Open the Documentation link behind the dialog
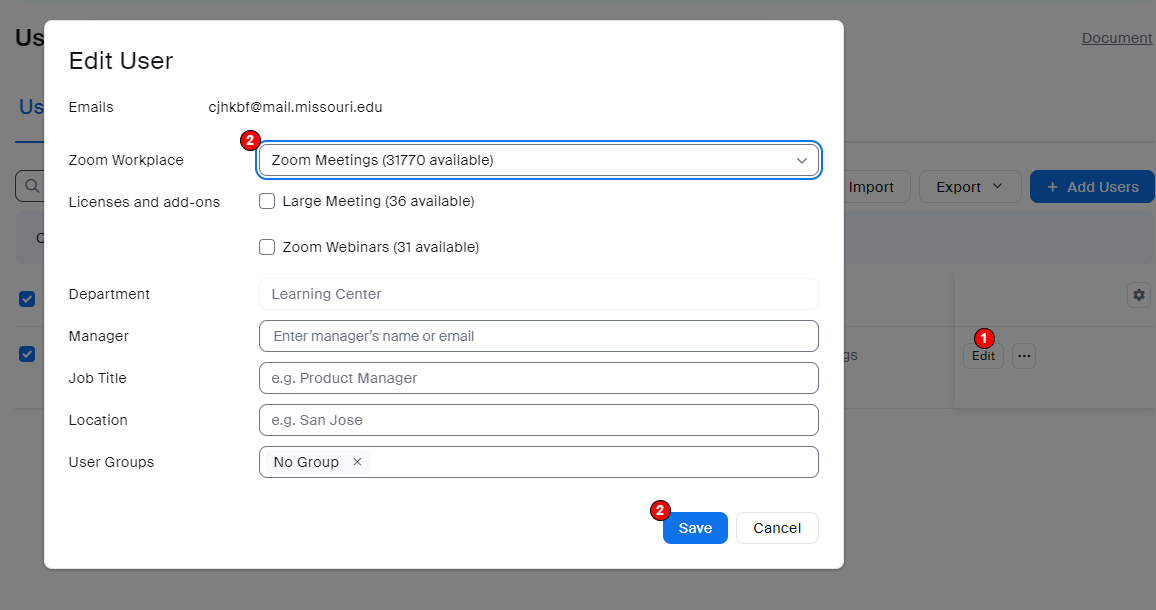 (x=1117, y=38)
